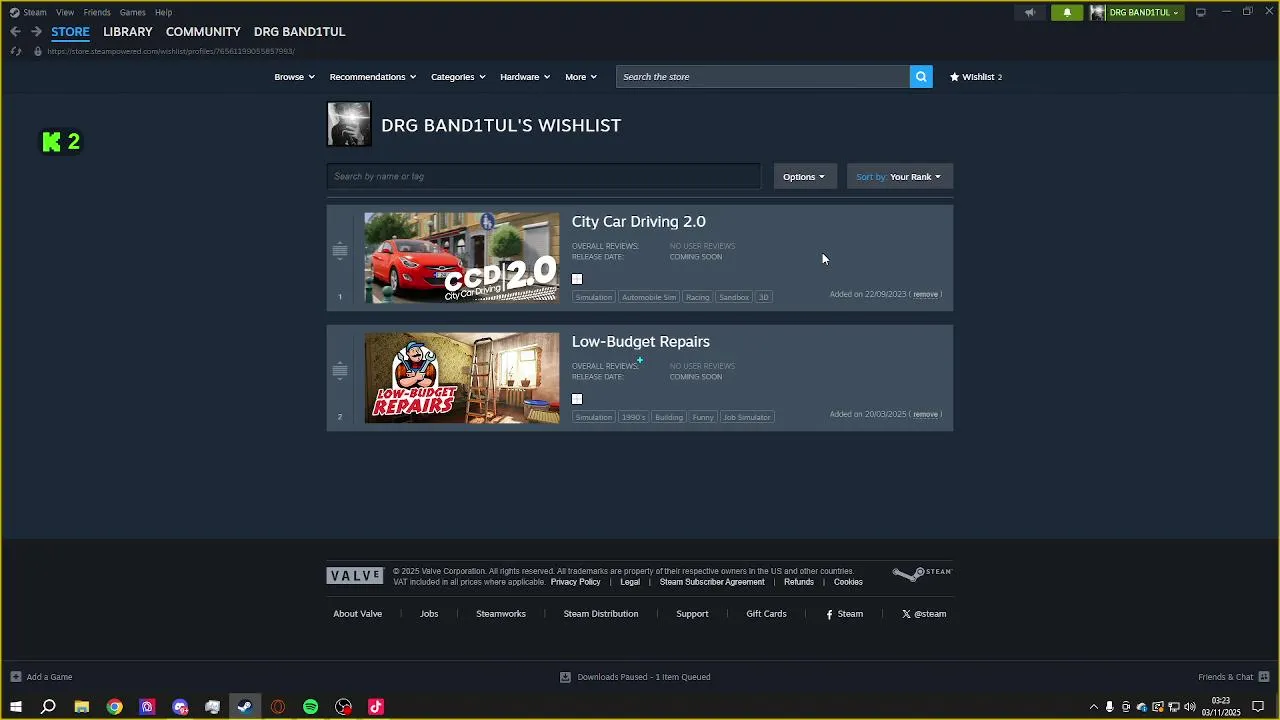Image resolution: width=1280 pixels, height=720 pixels.
Task: Reload page using refresh icon beside URL
Action: pos(15,51)
